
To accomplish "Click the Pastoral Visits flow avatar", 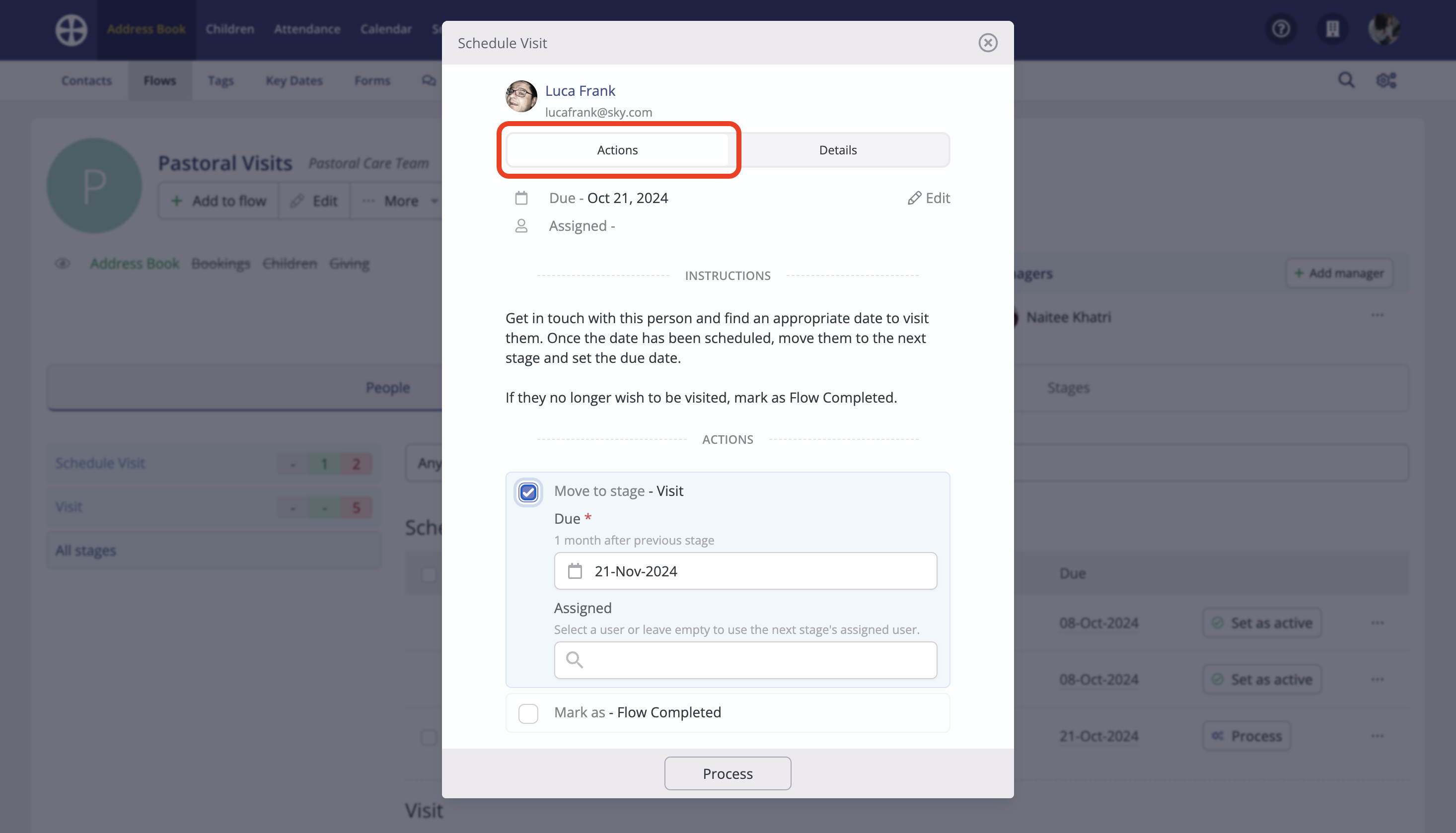I will click(94, 185).
